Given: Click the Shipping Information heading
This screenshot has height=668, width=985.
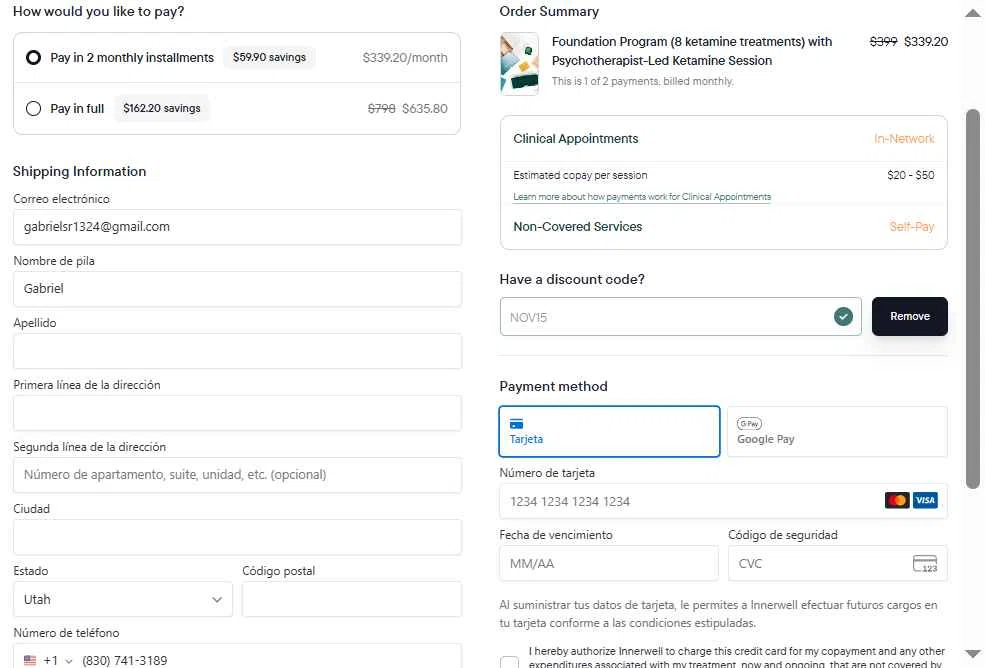Looking at the screenshot, I should point(80,172).
